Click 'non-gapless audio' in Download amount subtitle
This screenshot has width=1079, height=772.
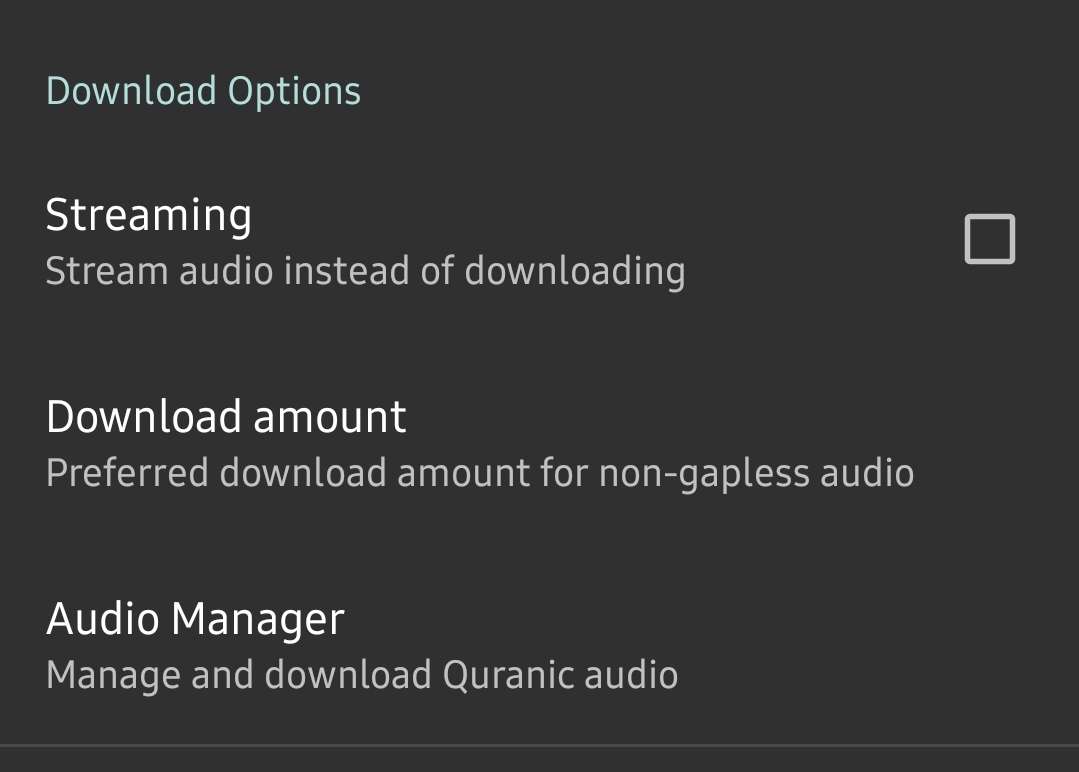[756, 475]
